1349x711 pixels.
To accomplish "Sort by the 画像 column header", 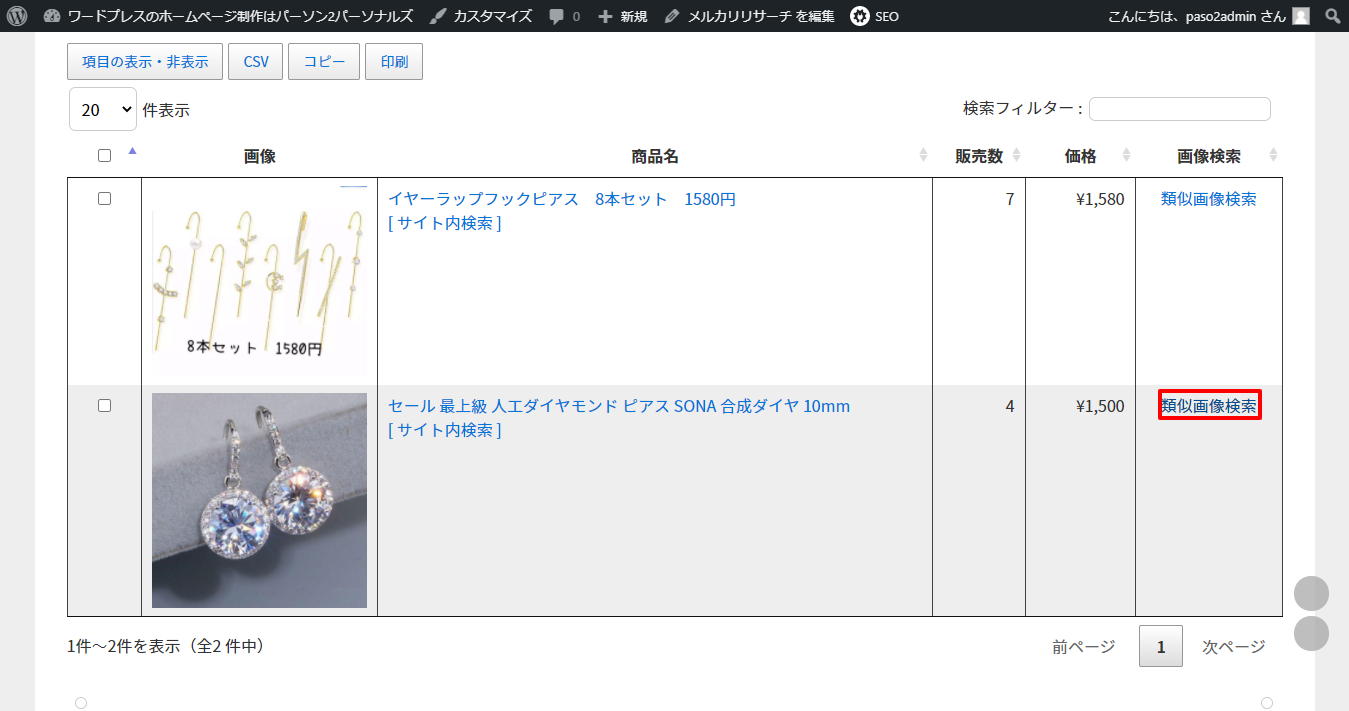I will pos(260,156).
